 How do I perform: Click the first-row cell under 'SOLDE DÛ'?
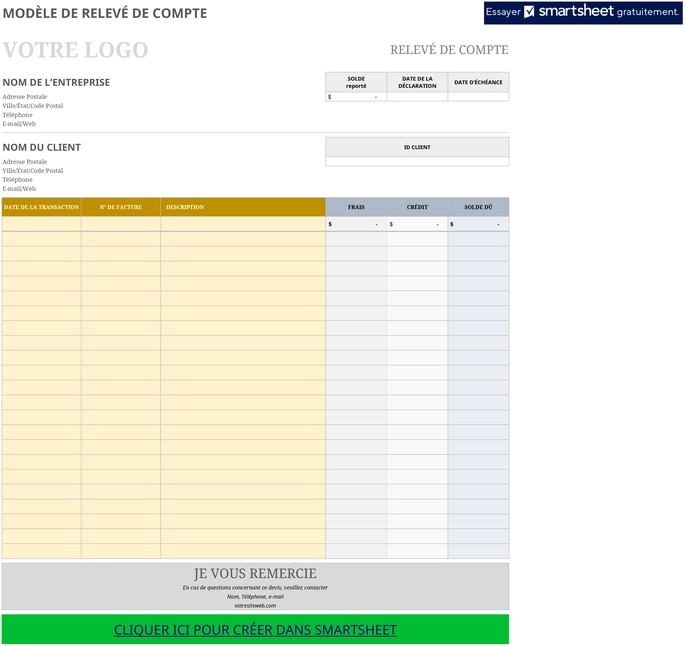pos(479,224)
